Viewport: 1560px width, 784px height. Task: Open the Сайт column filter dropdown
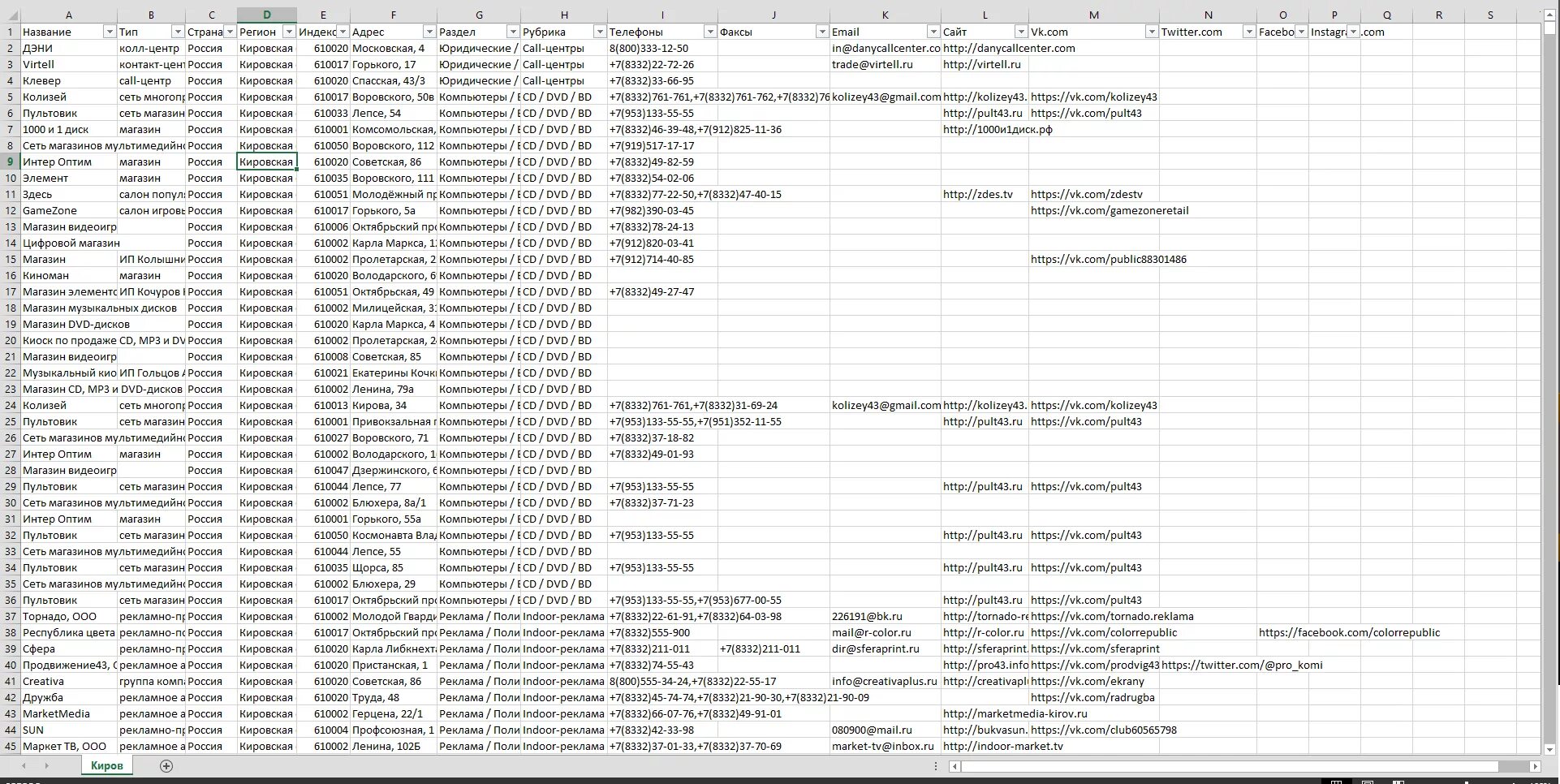click(x=1021, y=32)
